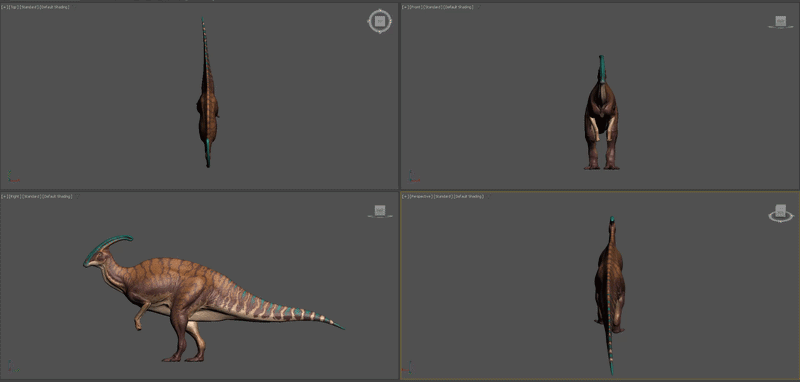The height and width of the screenshot is (382, 800).
Task: Click Default Shading label in the Right viewport
Action: click(x=56, y=196)
